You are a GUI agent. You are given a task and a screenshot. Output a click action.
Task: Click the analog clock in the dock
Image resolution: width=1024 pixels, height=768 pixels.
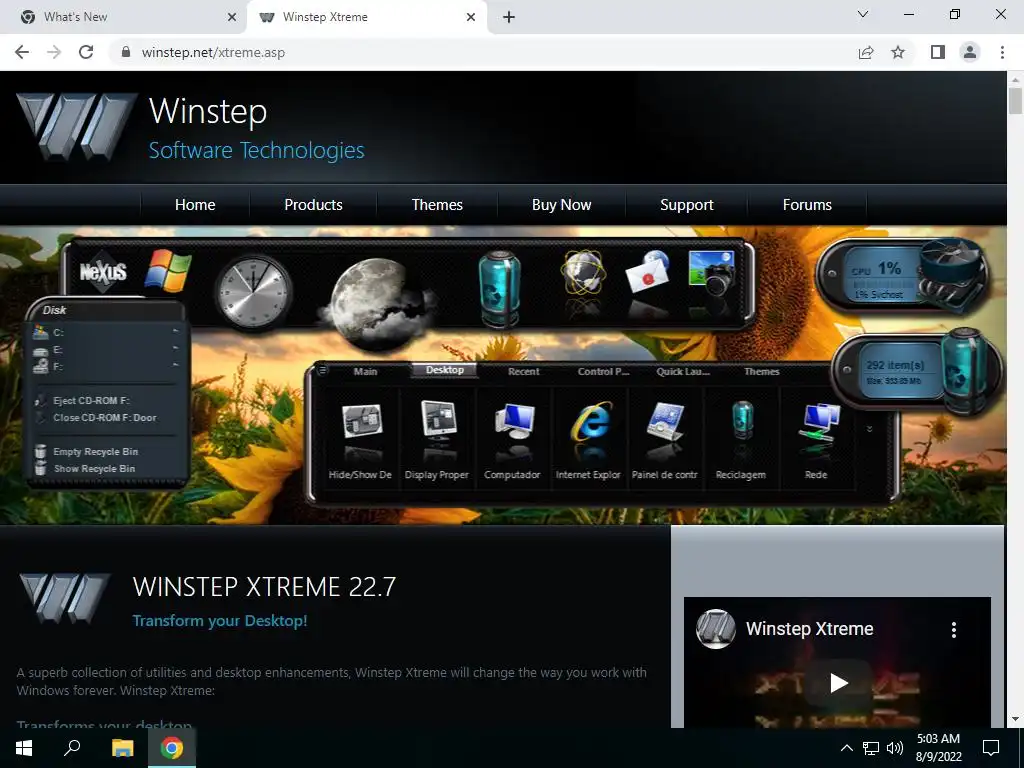[x=253, y=292]
